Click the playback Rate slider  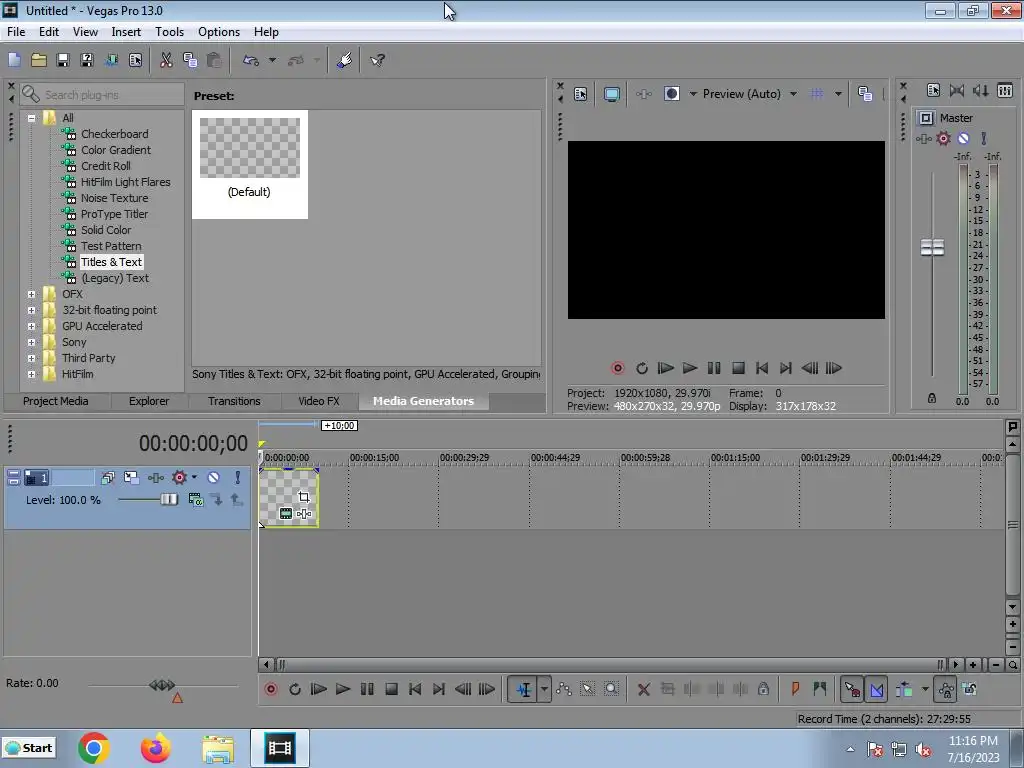pyautogui.click(x=162, y=685)
